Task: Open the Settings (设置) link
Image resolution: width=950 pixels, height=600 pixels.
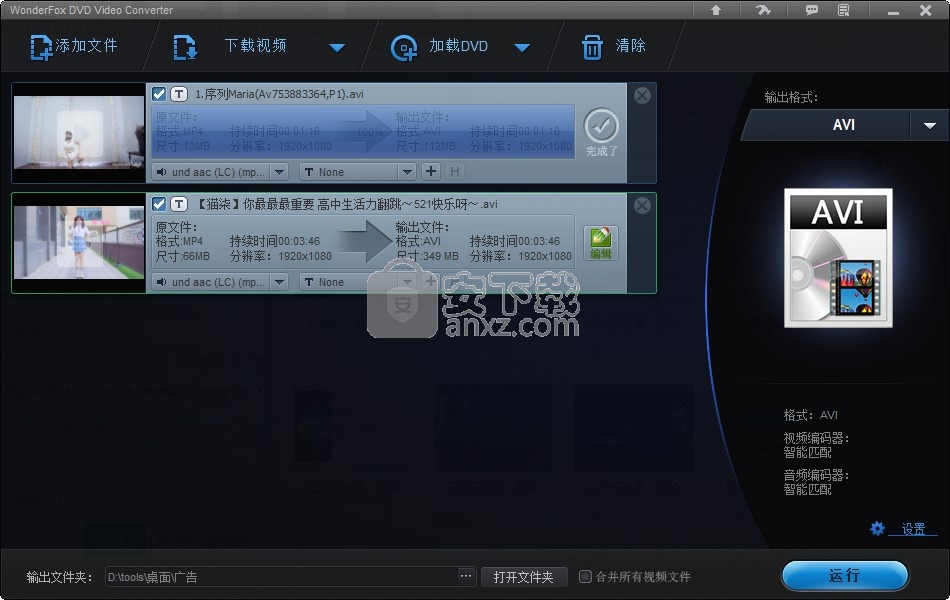Action: [913, 529]
